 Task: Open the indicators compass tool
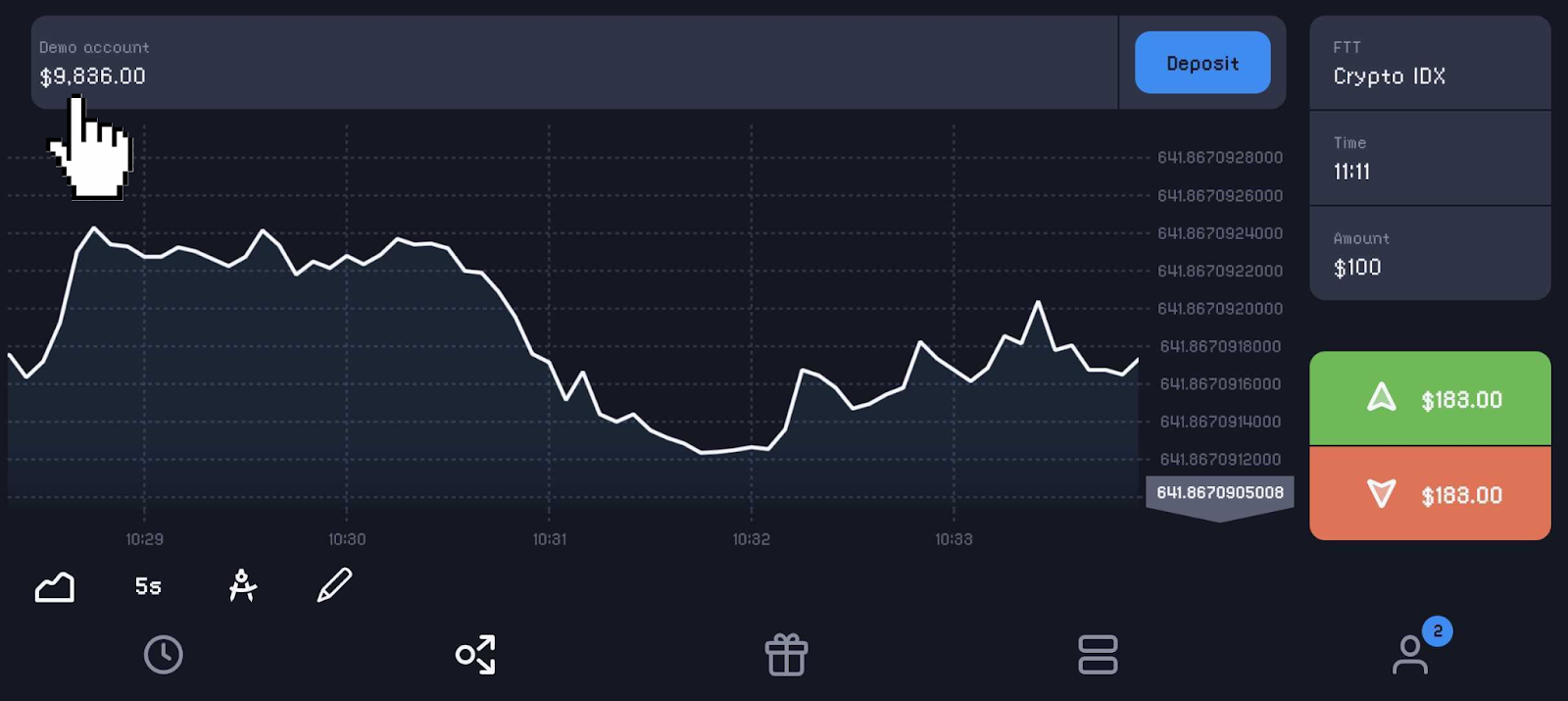pyautogui.click(x=242, y=585)
